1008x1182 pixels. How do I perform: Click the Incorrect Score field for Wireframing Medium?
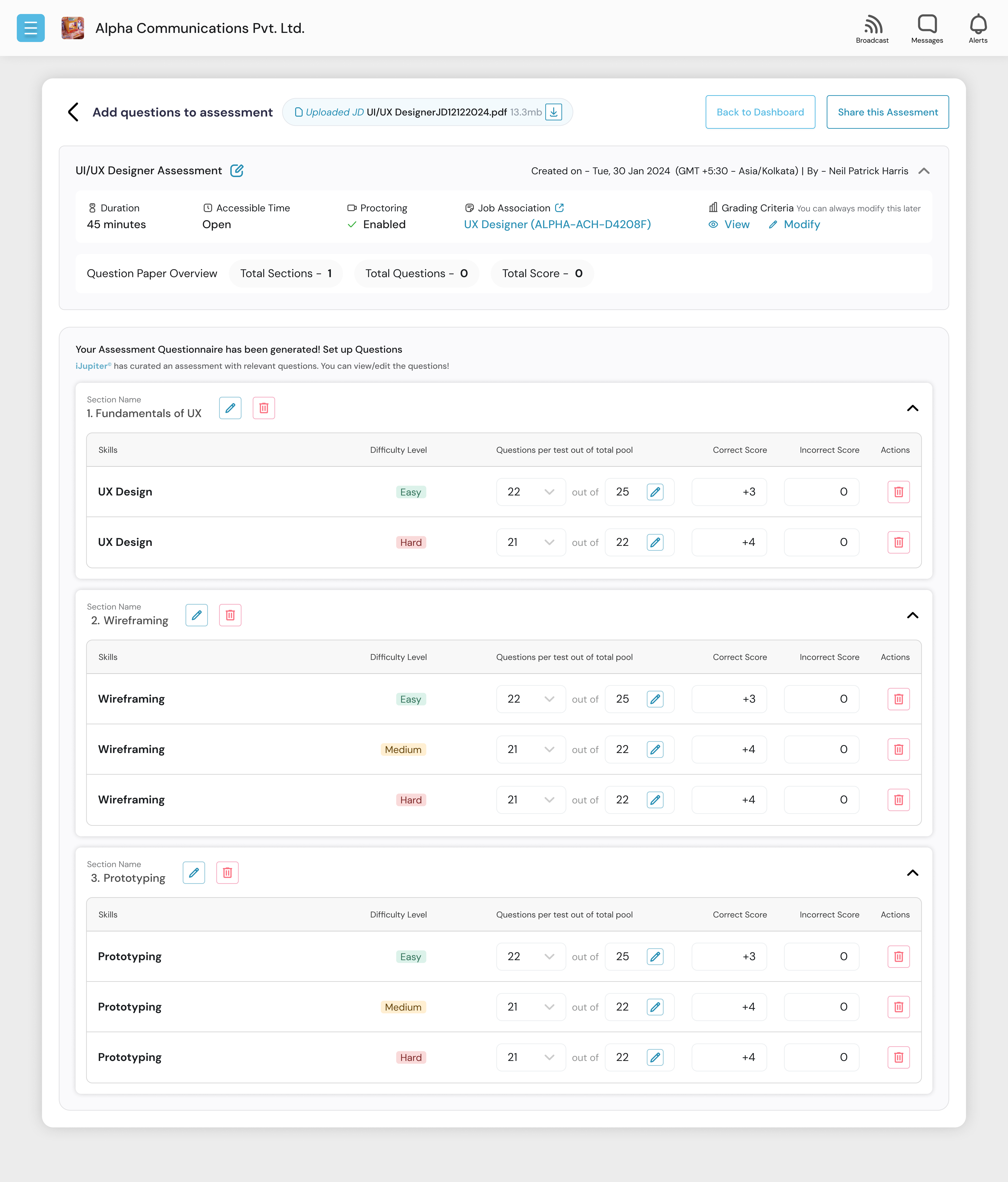coord(822,749)
